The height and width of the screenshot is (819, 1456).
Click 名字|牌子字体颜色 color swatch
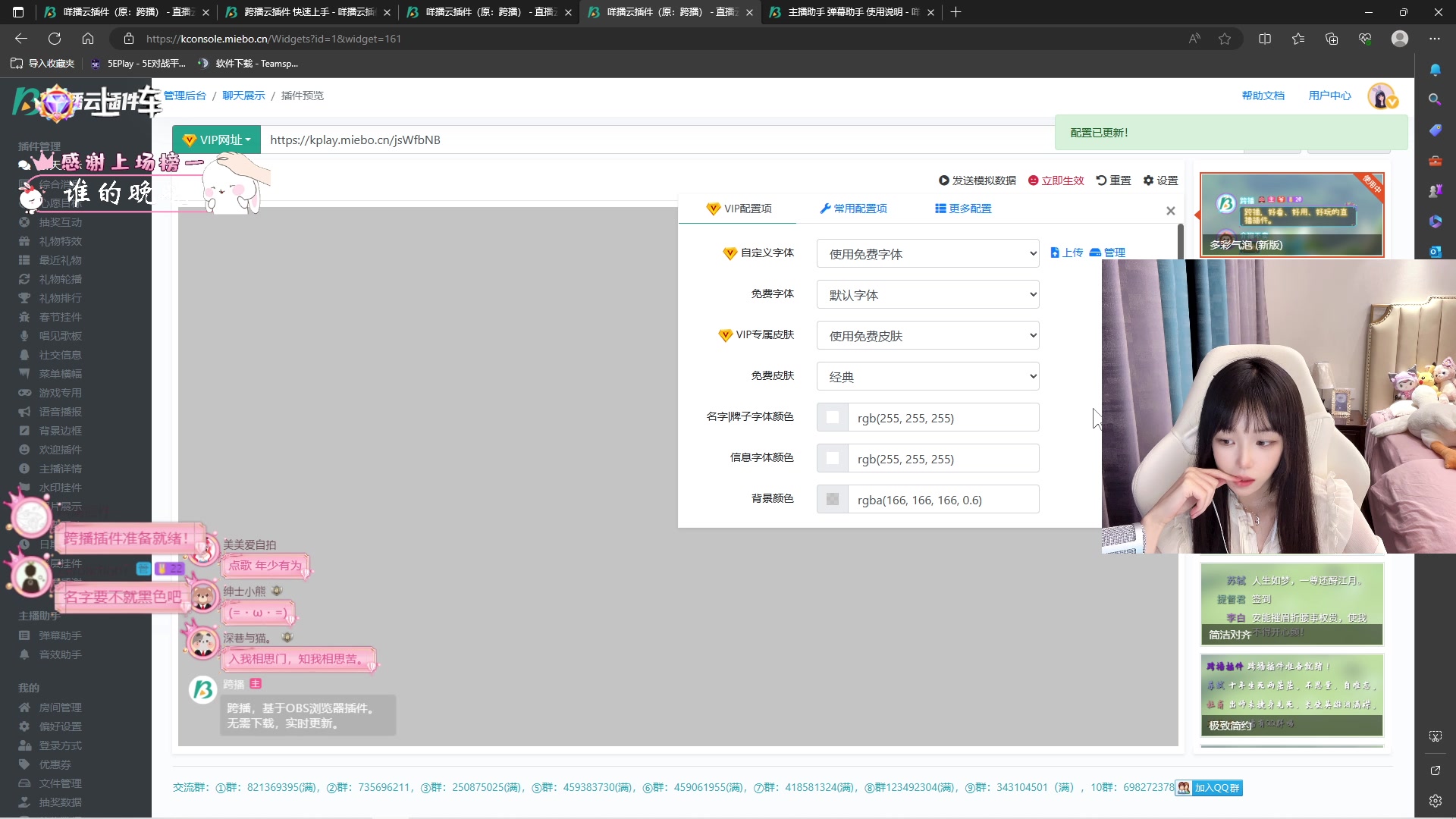[833, 418]
